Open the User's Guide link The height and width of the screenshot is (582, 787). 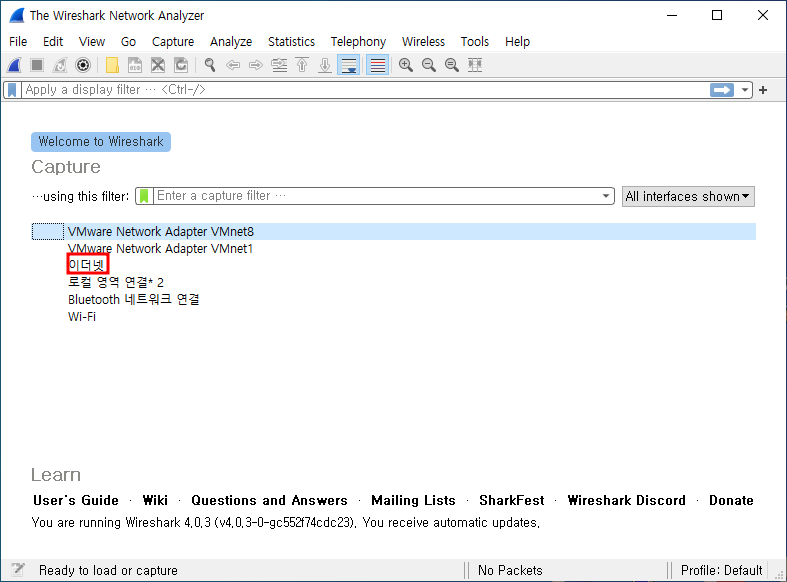[76, 501]
